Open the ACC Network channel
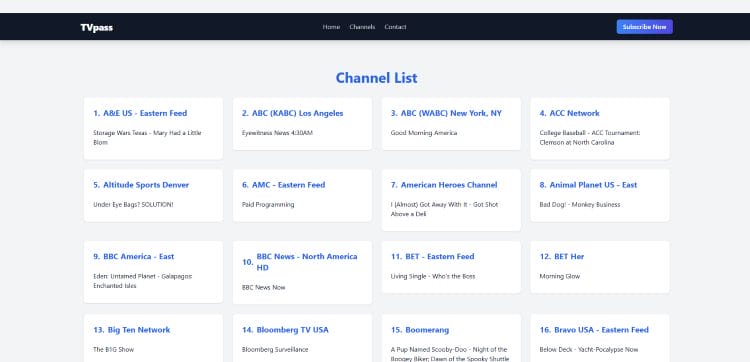 (x=574, y=113)
